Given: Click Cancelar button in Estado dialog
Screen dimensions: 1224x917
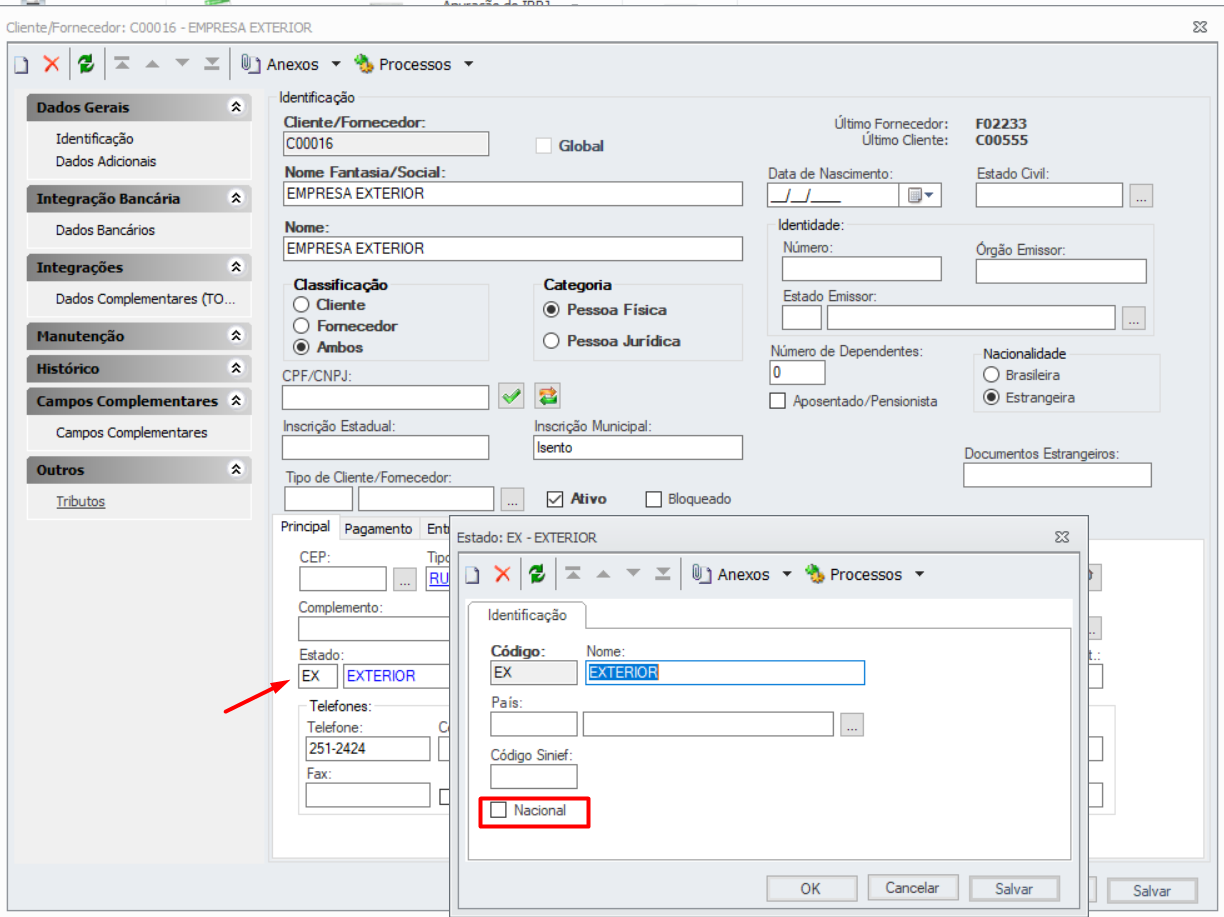Looking at the screenshot, I should click(913, 888).
